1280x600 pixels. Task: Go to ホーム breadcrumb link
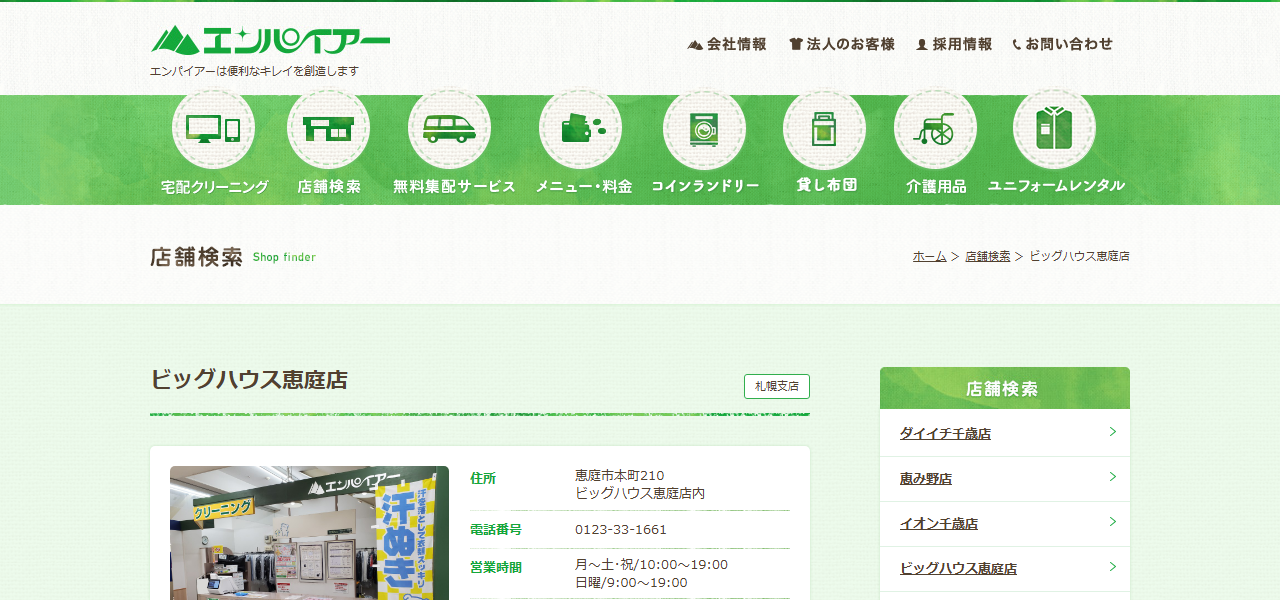(929, 256)
